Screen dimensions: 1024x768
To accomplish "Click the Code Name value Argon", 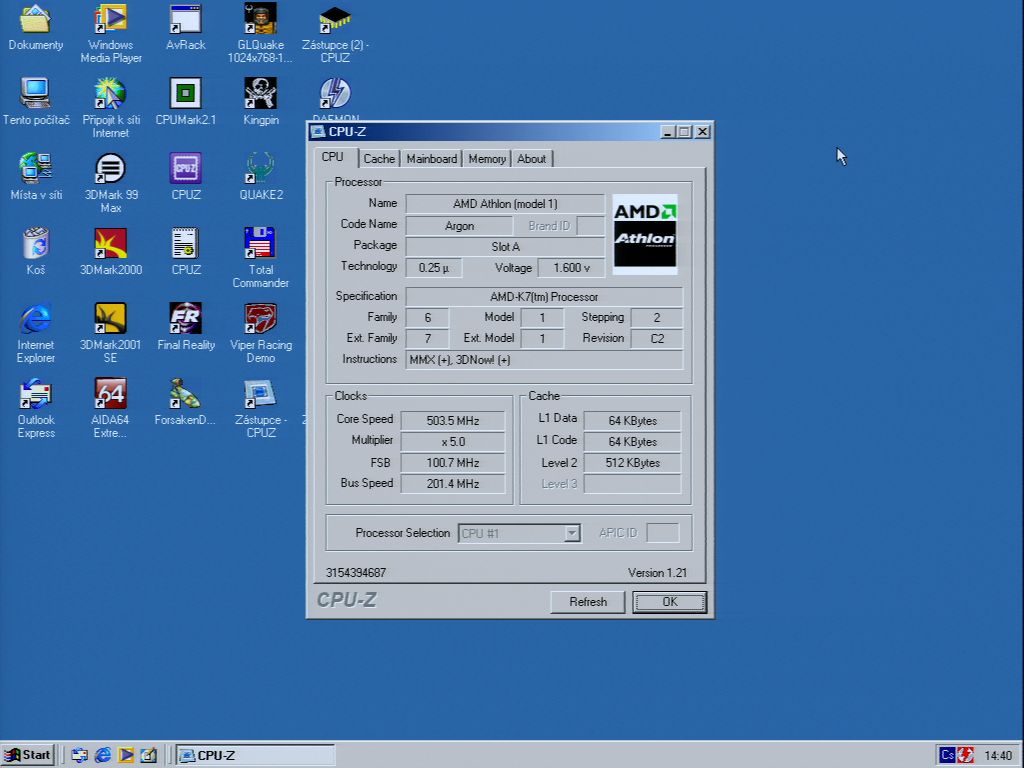I will 459,226.
